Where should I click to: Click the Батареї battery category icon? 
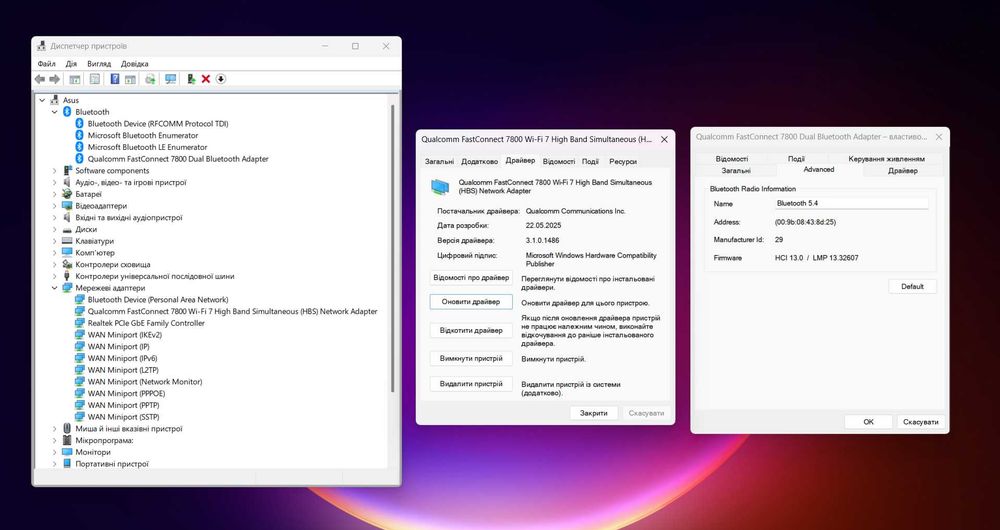pyautogui.click(x=67, y=194)
